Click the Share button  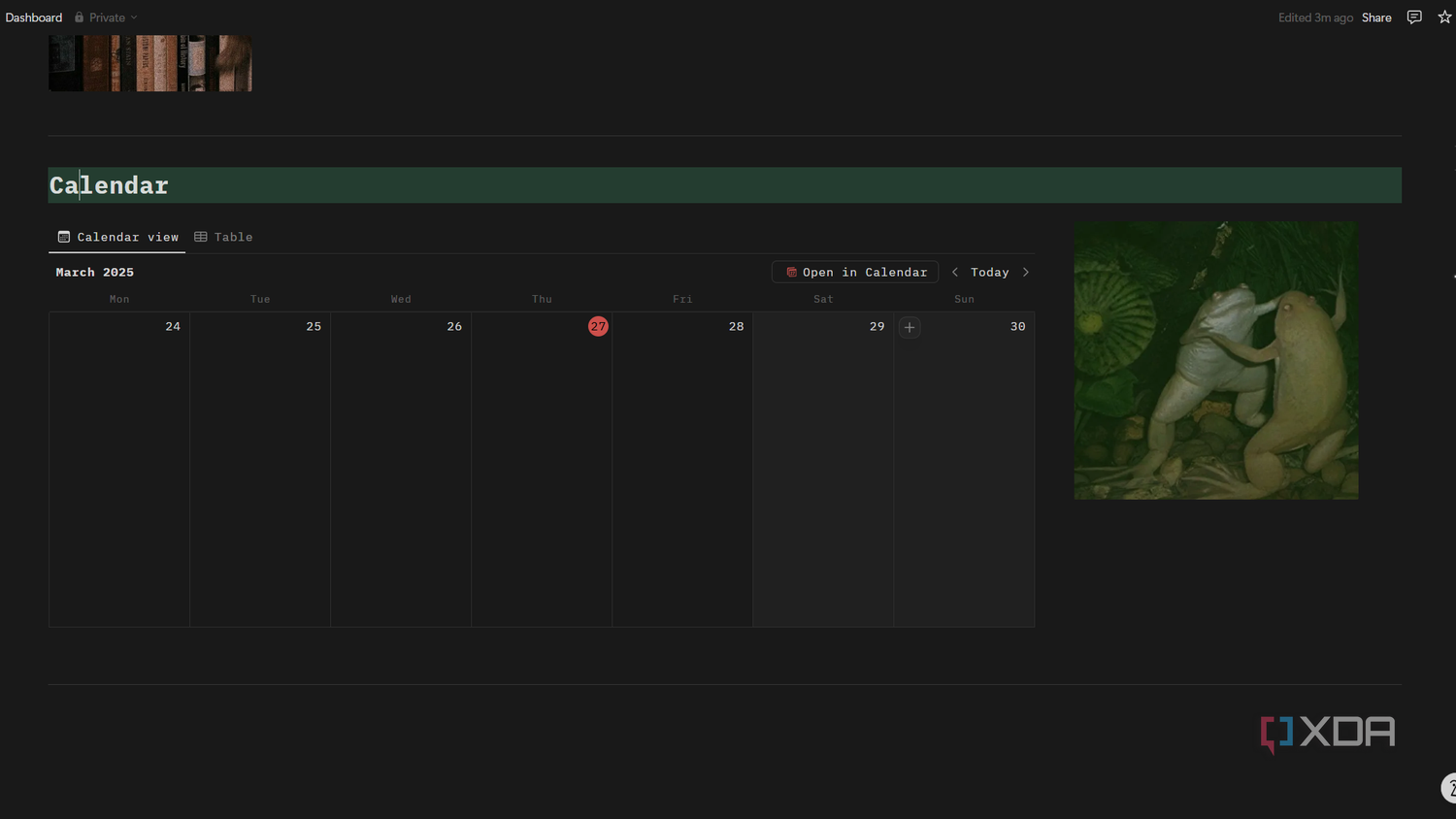(x=1376, y=17)
